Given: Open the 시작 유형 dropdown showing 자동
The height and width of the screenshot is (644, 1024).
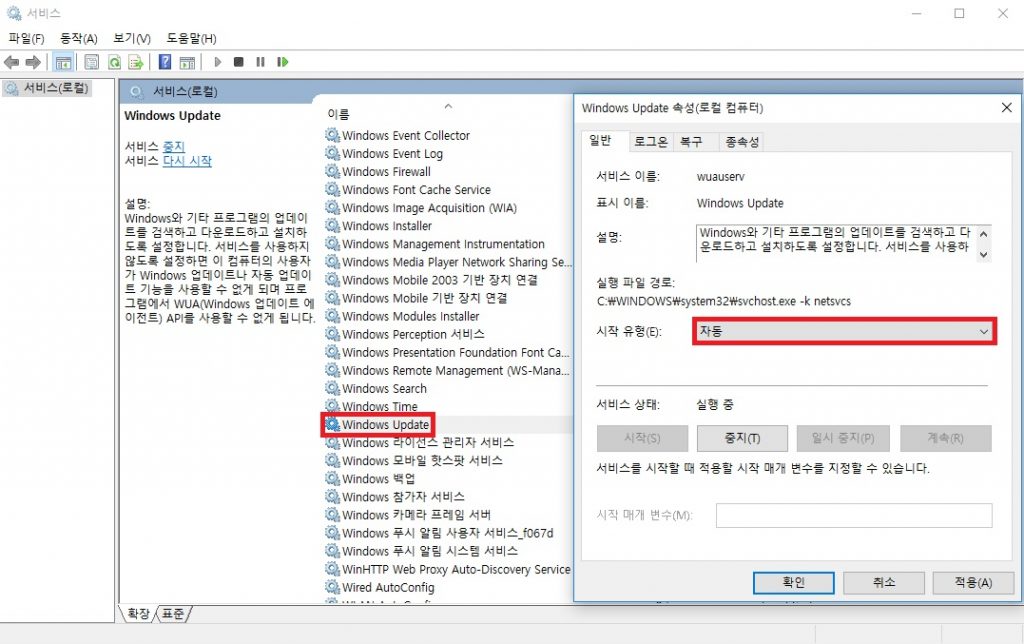Looking at the screenshot, I should point(844,332).
